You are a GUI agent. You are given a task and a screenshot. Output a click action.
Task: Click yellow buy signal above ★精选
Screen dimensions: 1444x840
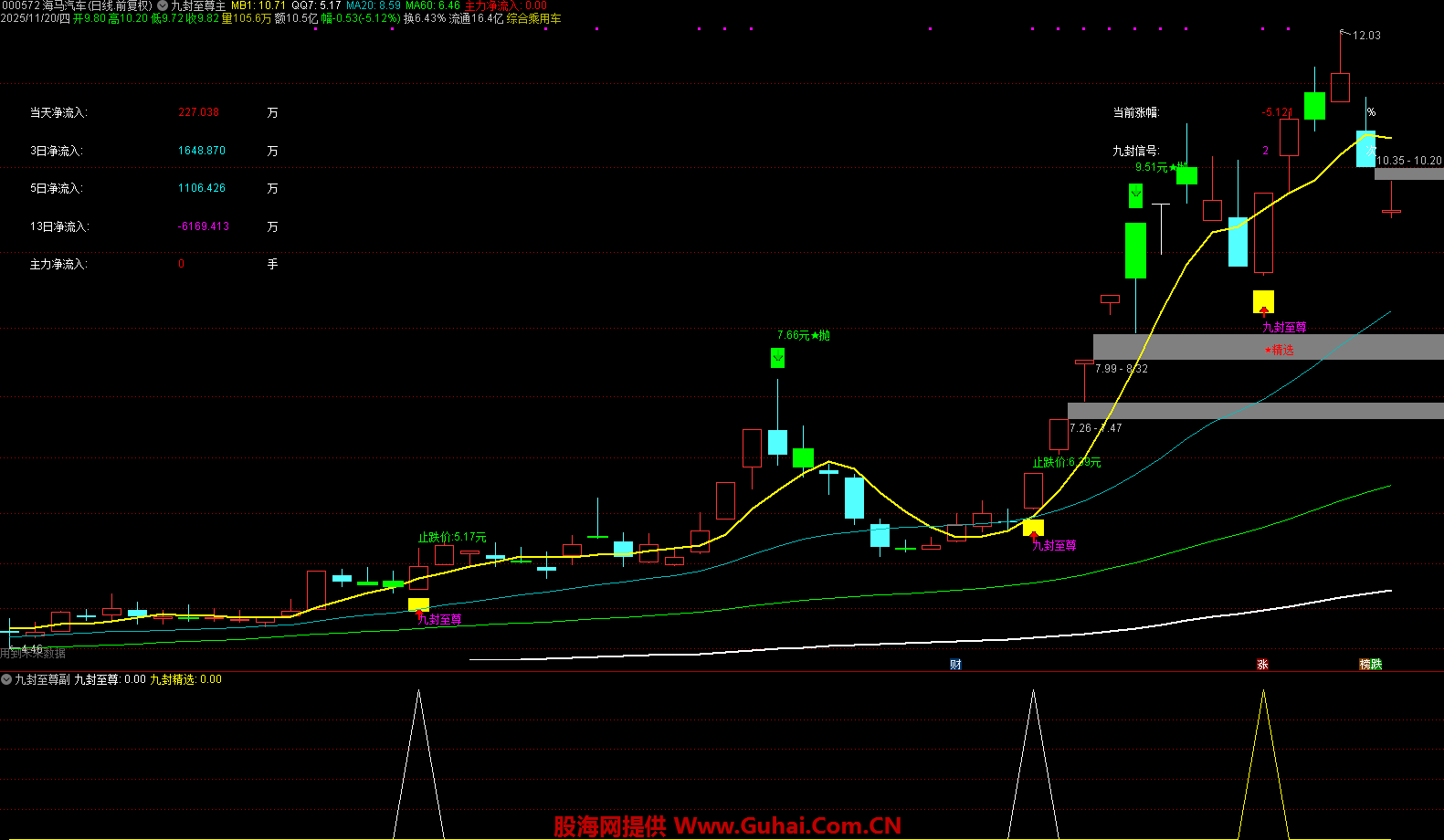tap(1263, 301)
